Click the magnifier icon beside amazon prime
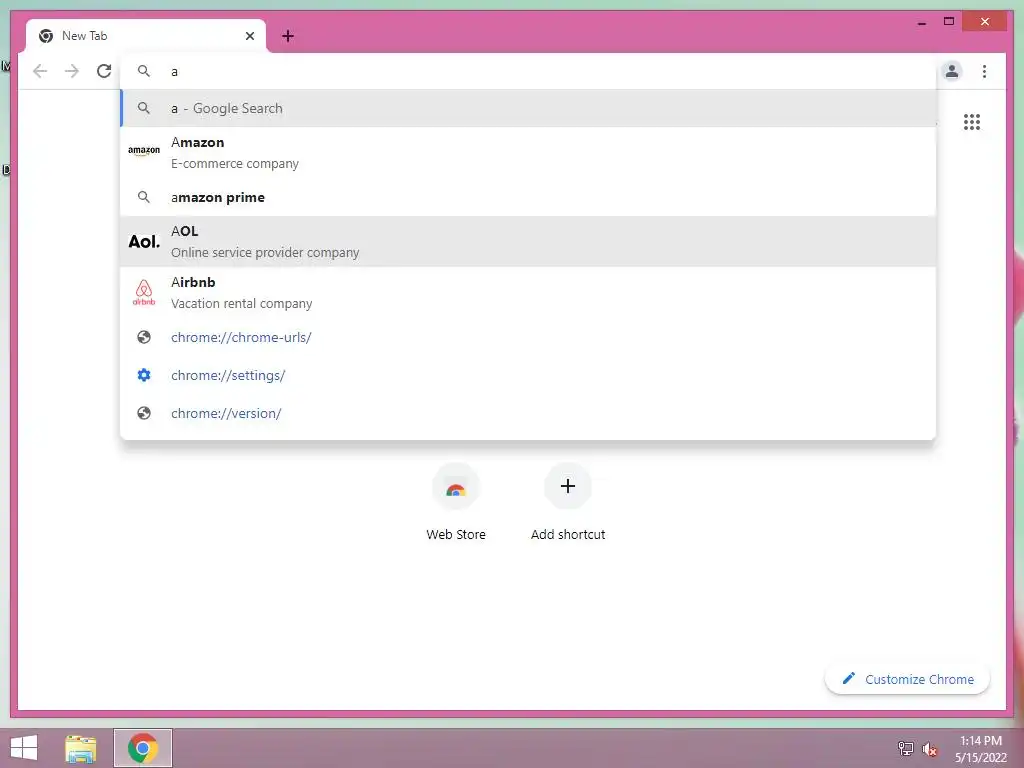This screenshot has height=768, width=1024. [x=144, y=197]
